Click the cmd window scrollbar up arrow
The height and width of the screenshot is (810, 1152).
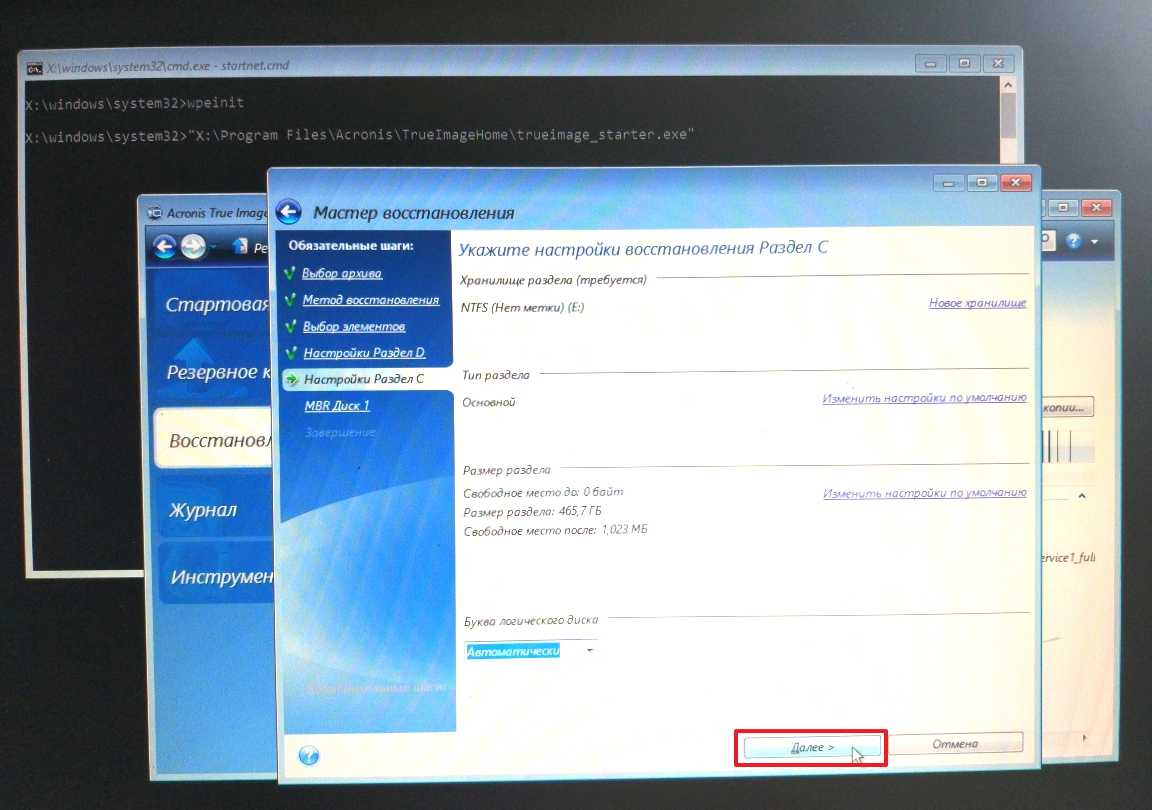point(1008,85)
